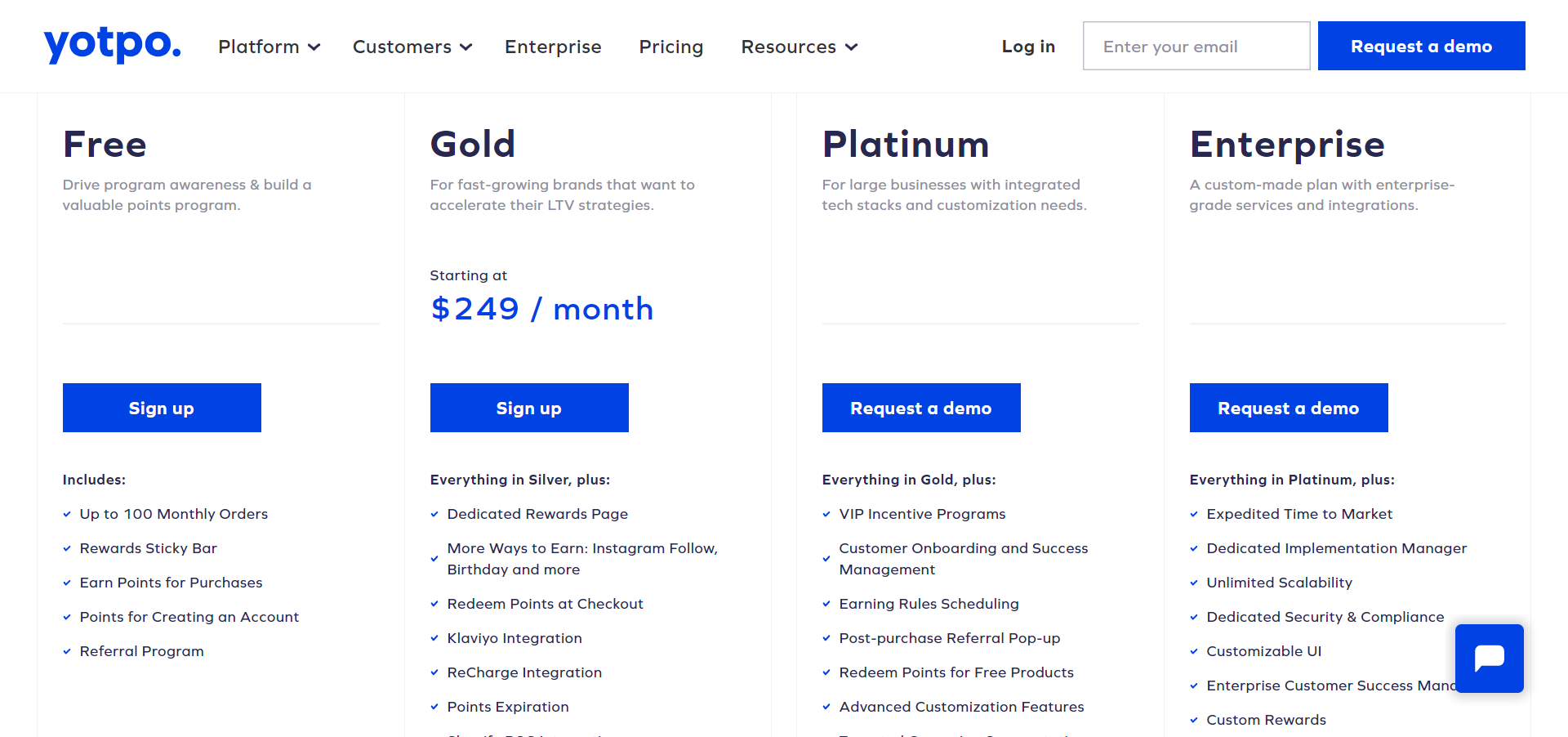
Task: Request a demo in the top navigation
Action: coord(1421,46)
